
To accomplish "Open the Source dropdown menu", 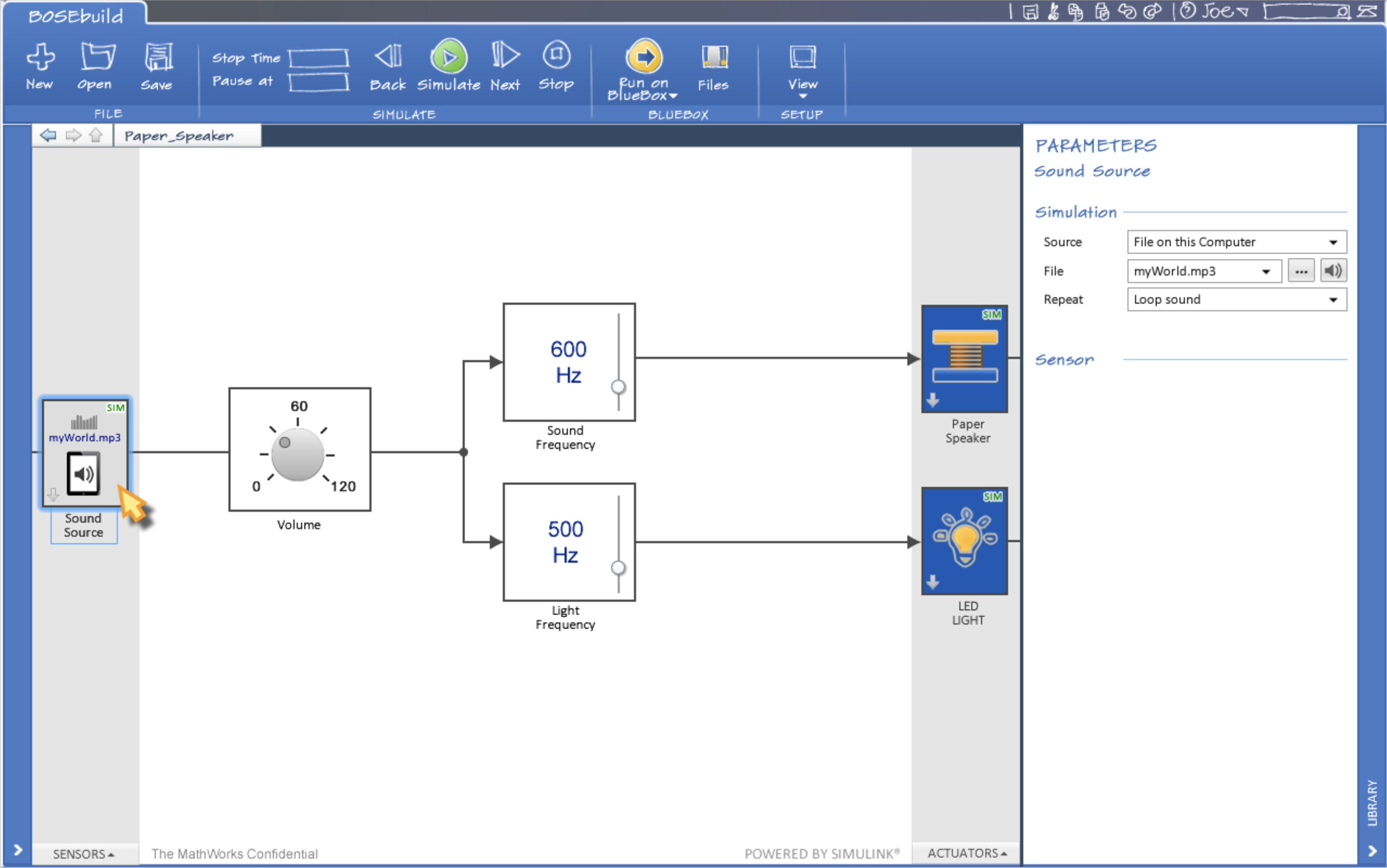I will click(x=1236, y=242).
